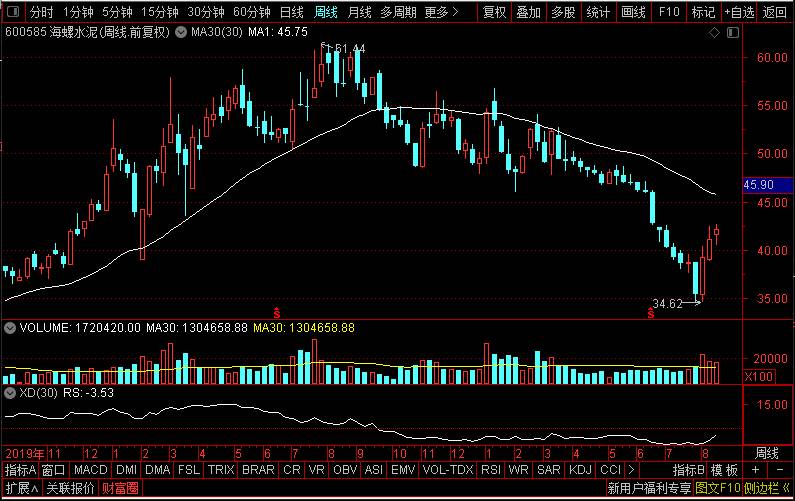Switch to the 日线 daily period tab
Viewport: 795px width, 501px height.
click(292, 12)
